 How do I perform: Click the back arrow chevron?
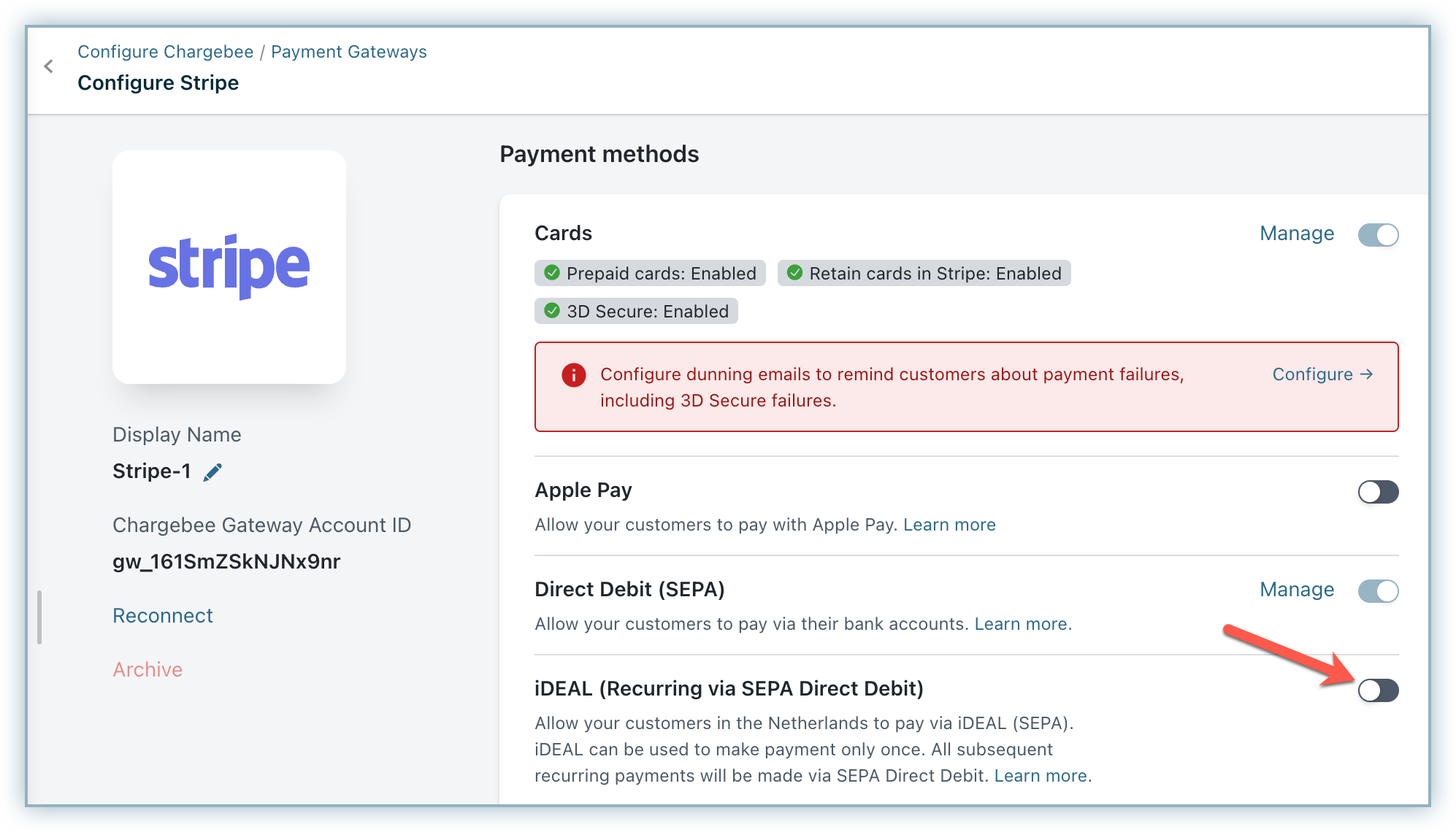(x=49, y=66)
